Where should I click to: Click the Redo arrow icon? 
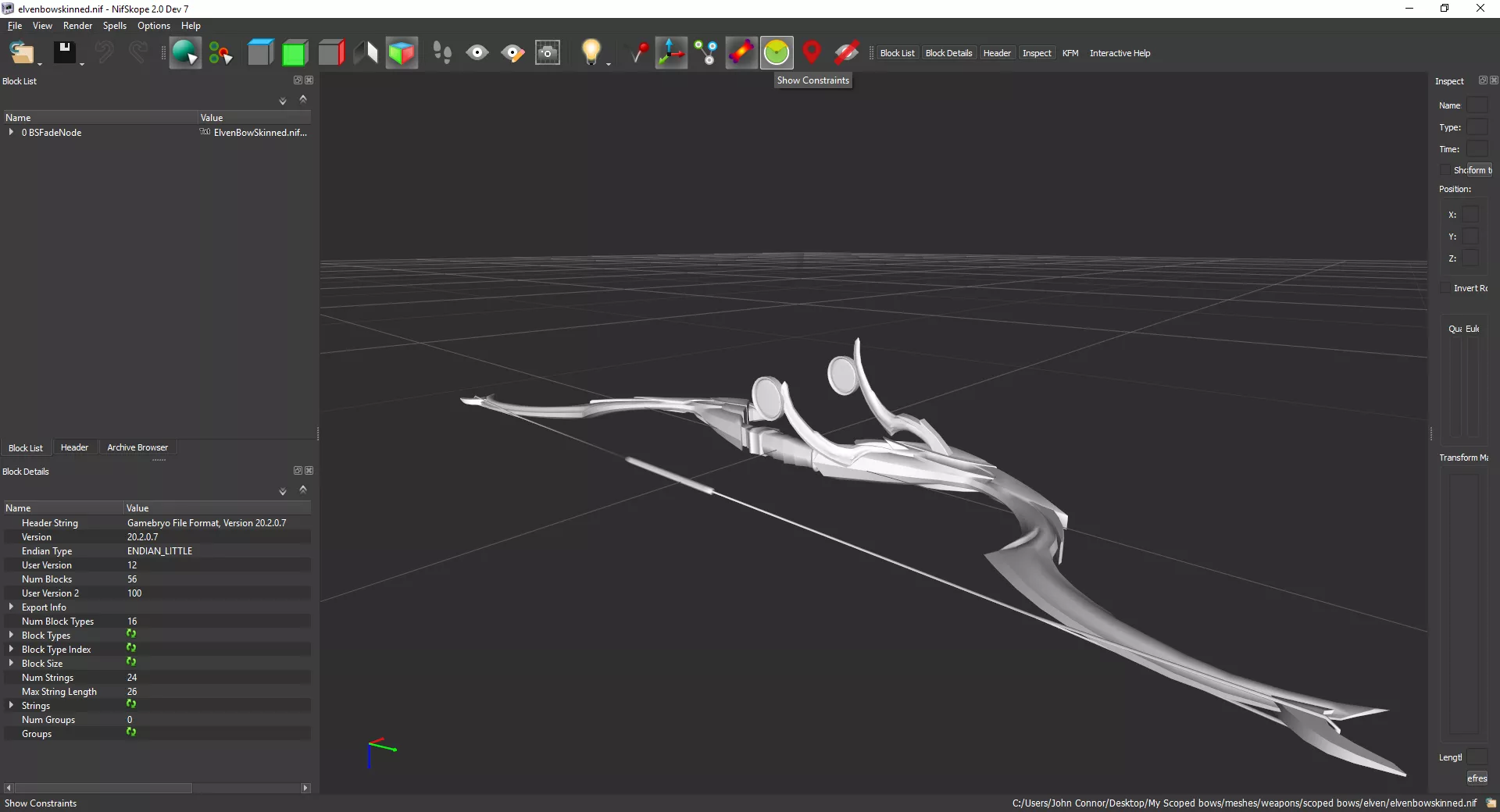pyautogui.click(x=137, y=53)
